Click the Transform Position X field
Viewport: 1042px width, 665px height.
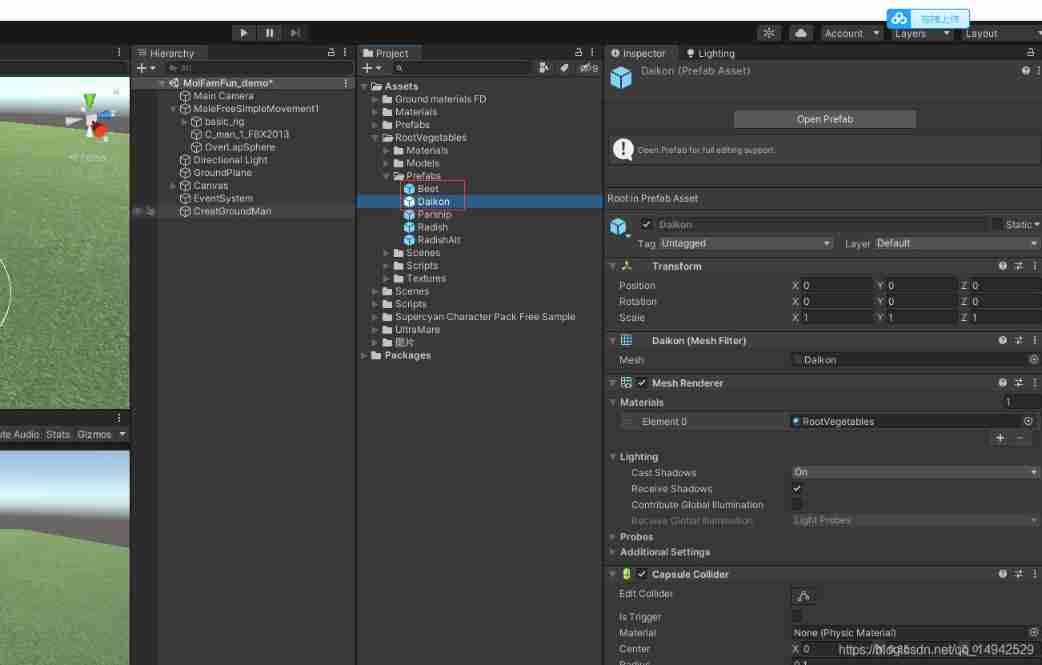tap(837, 286)
